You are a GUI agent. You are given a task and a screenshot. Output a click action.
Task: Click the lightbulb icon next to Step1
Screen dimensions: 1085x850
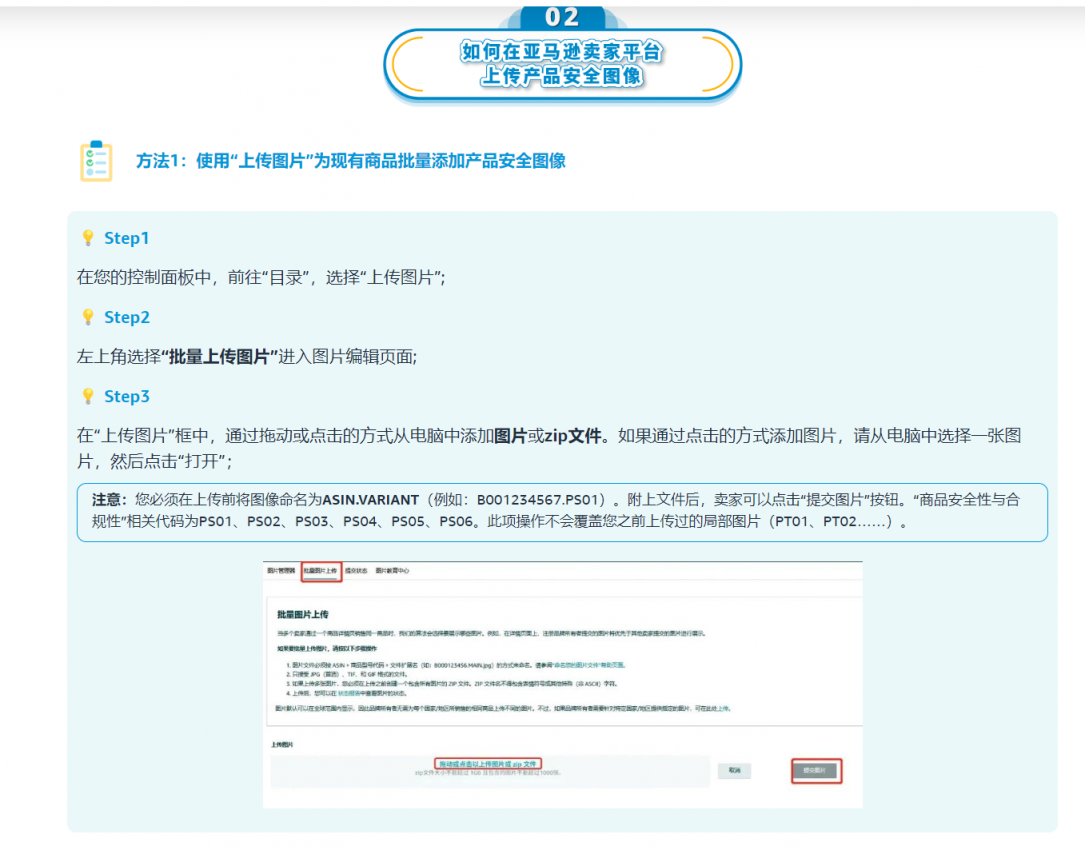(x=87, y=239)
